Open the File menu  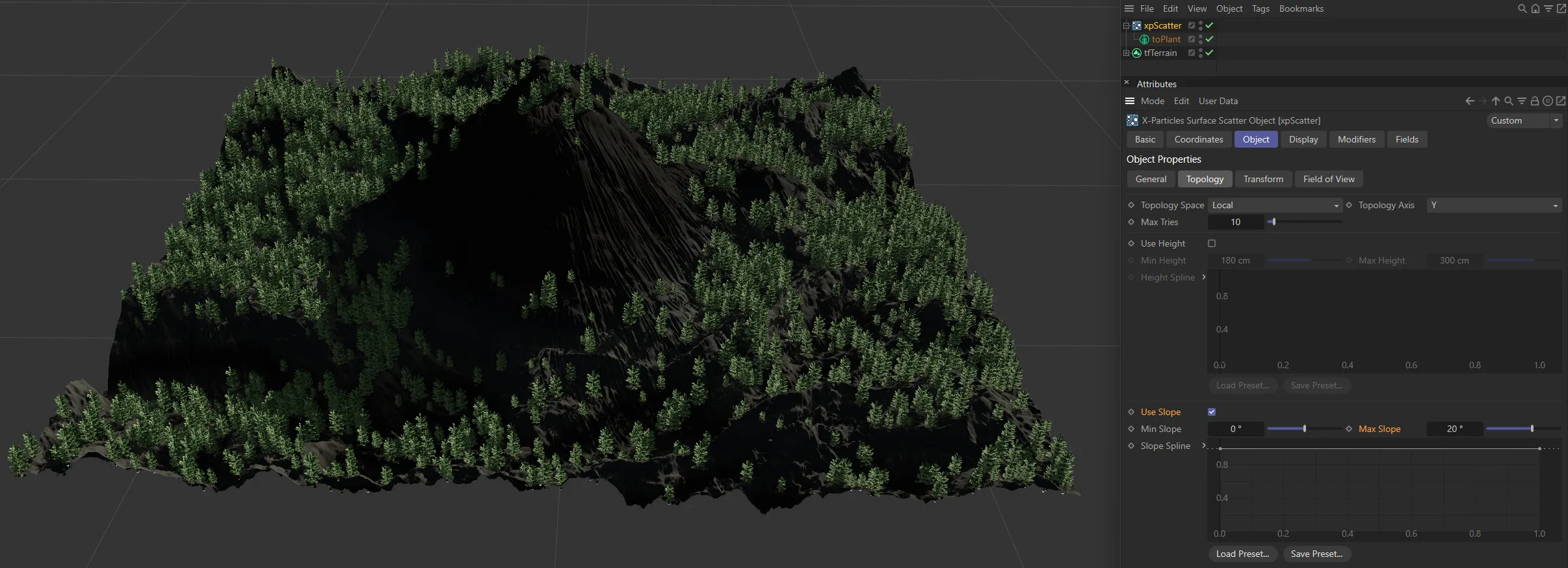pos(1147,8)
